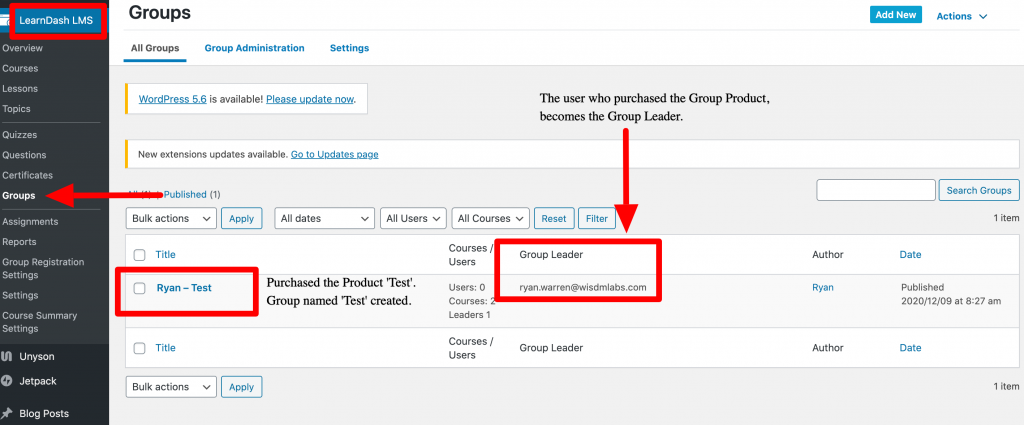The image size is (1024, 425).
Task: Open the top Bulk actions dropdown
Action: coord(171,218)
